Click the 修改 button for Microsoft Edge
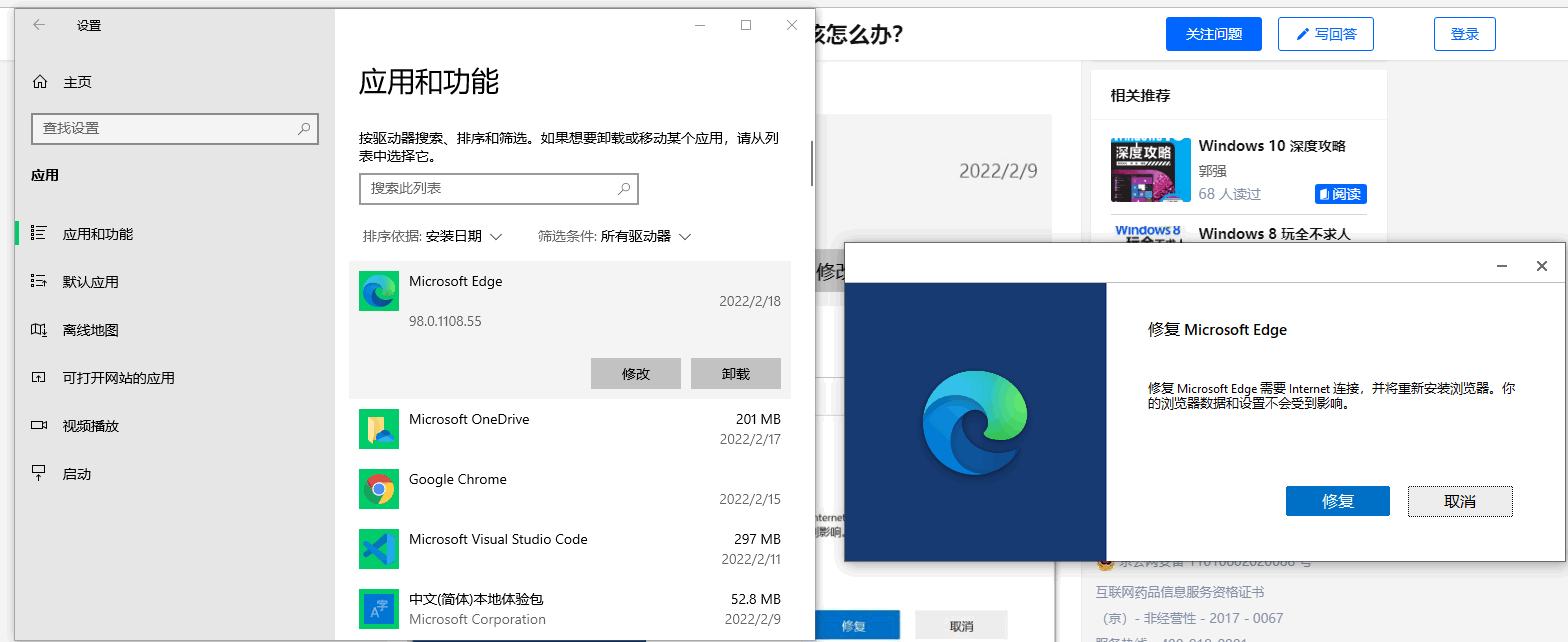The width and height of the screenshot is (1568, 642). (636, 374)
